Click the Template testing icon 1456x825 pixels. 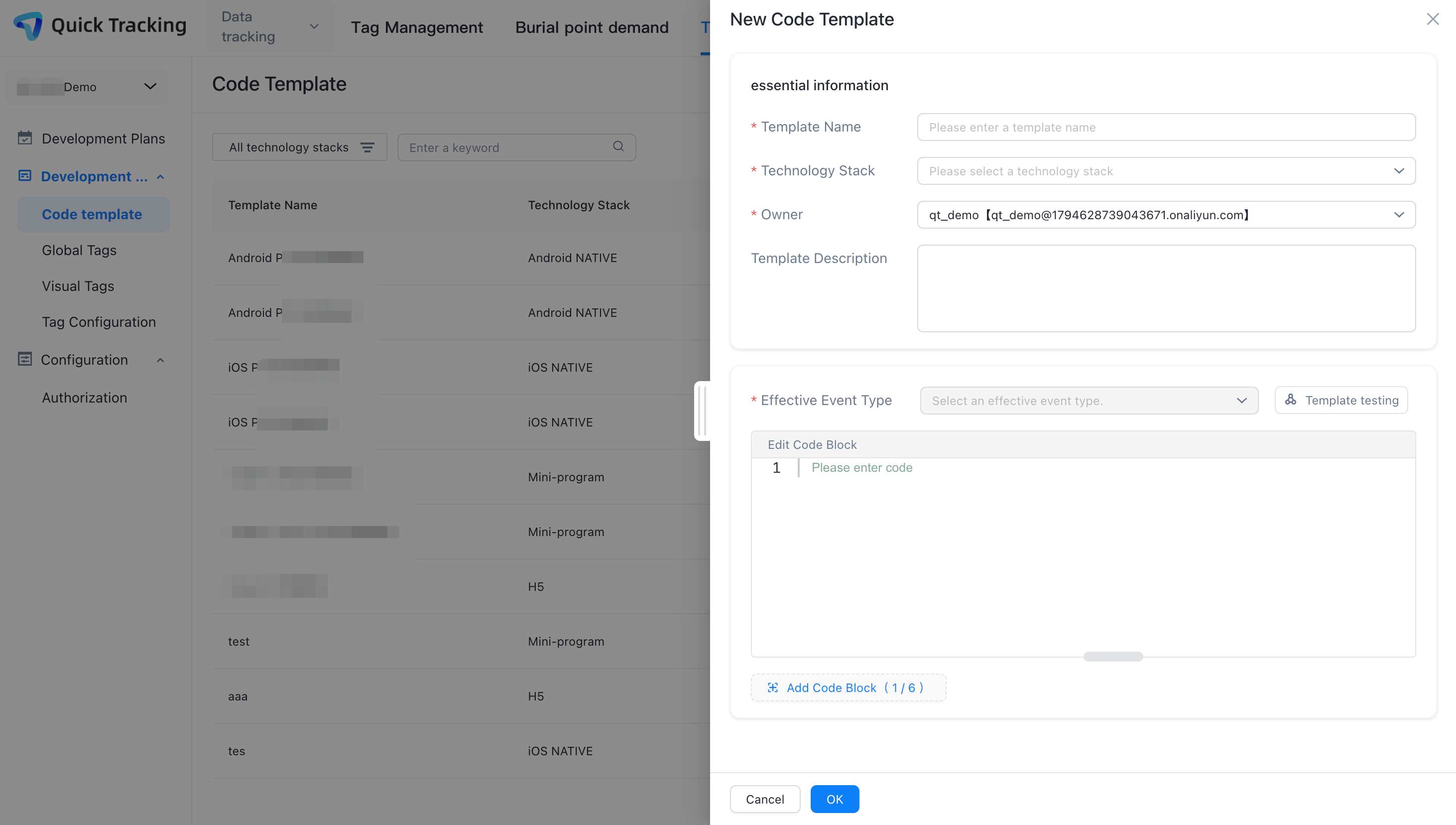1291,400
